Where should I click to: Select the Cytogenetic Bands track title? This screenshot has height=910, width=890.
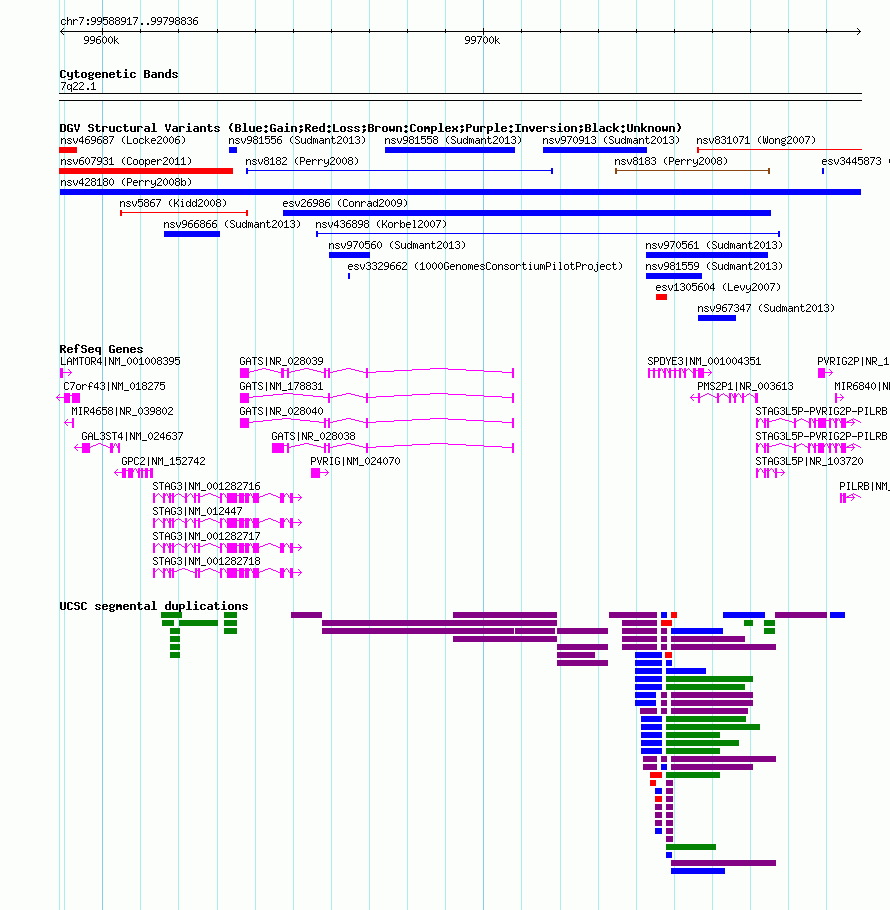(118, 74)
